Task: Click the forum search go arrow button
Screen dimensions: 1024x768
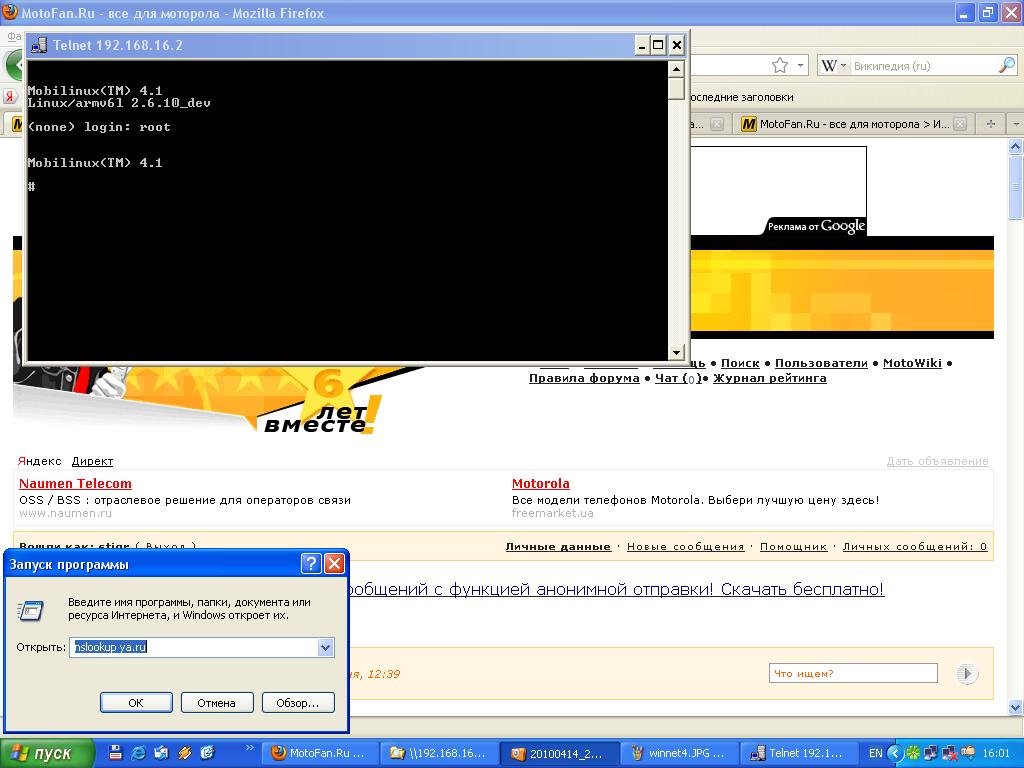Action: (967, 673)
